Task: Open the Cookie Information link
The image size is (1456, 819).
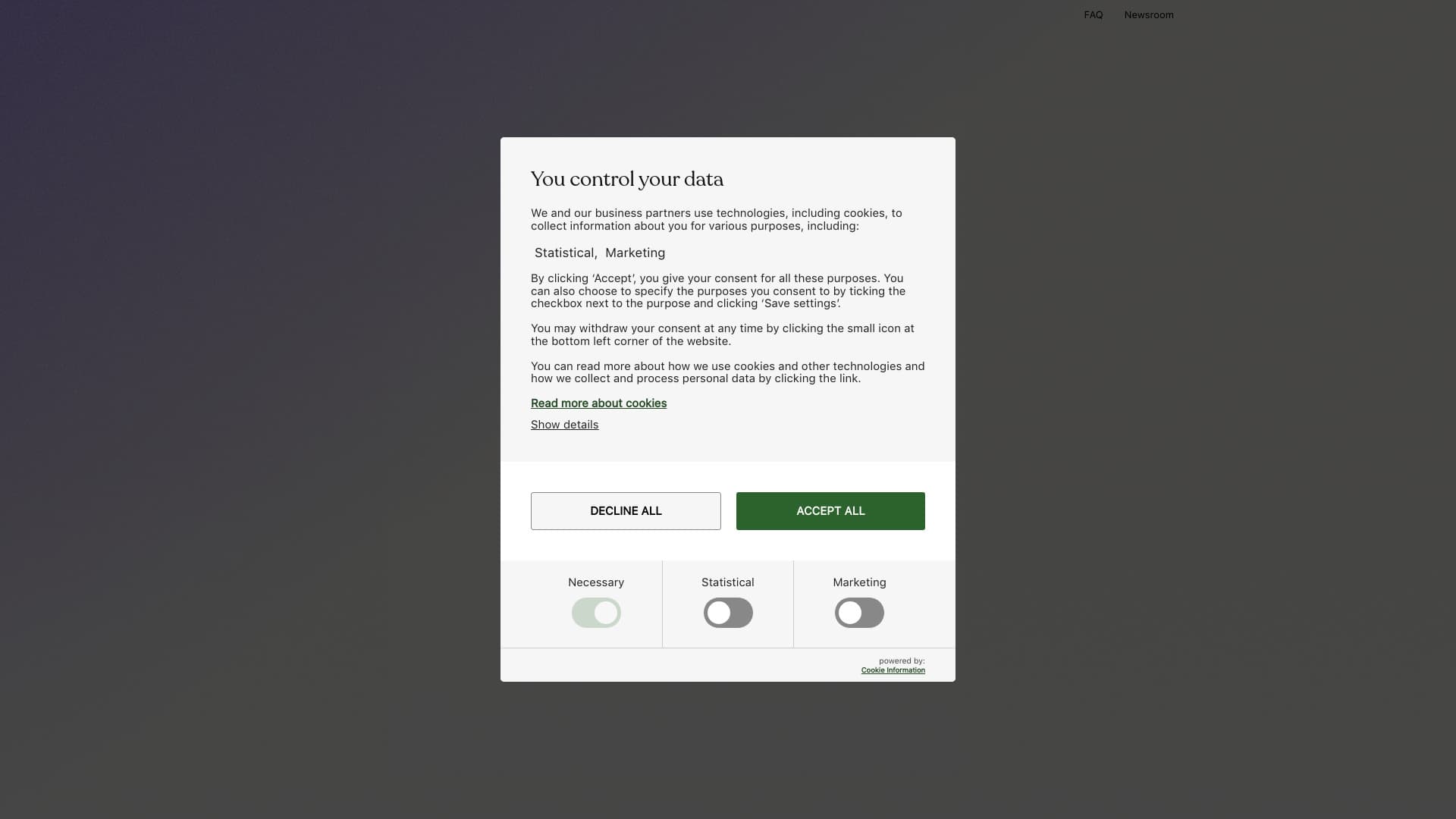Action: (893, 670)
